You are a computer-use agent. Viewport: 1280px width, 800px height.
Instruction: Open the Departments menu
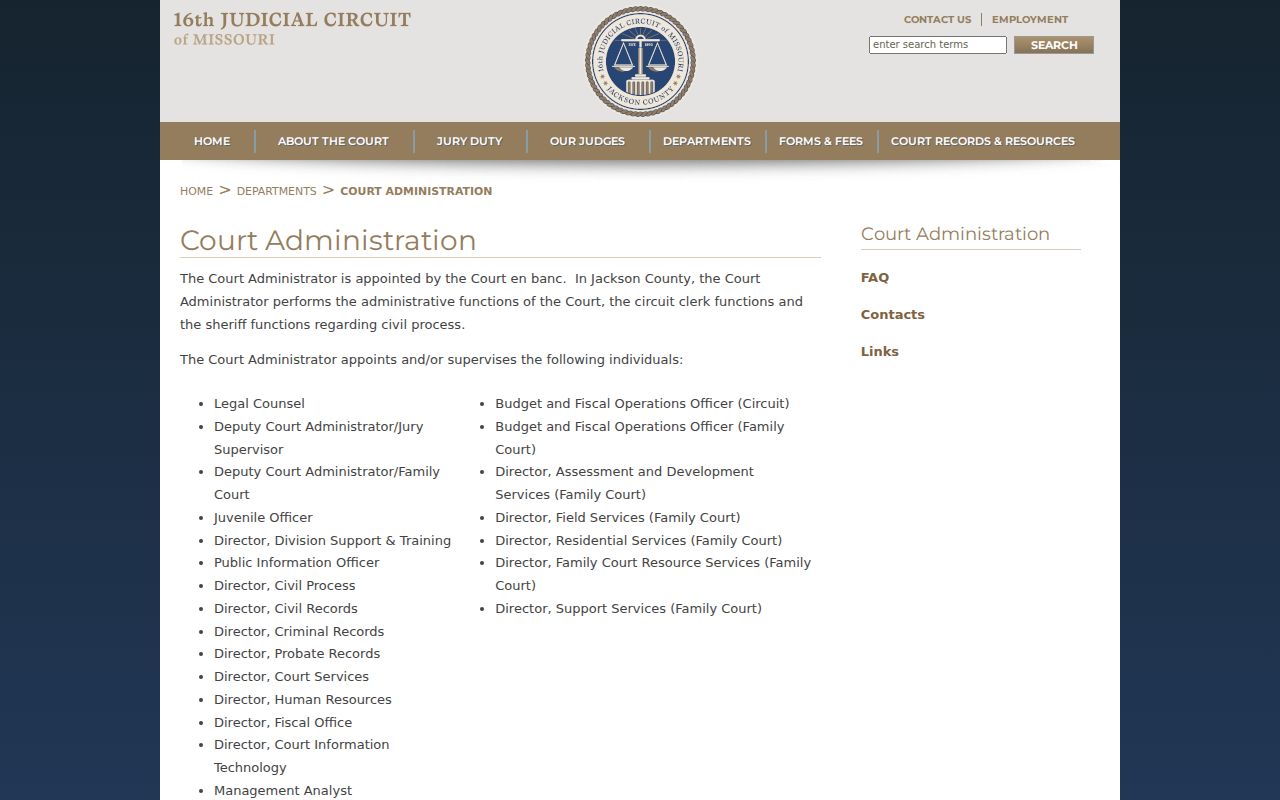pos(707,141)
